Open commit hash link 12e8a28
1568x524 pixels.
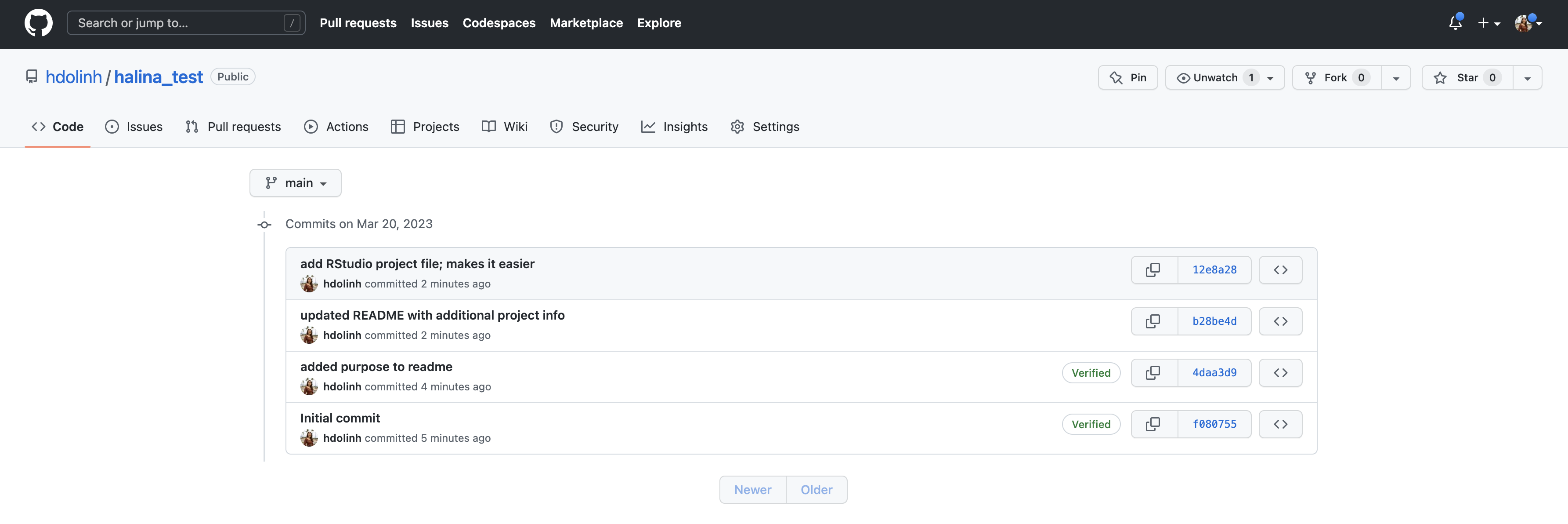tap(1214, 270)
